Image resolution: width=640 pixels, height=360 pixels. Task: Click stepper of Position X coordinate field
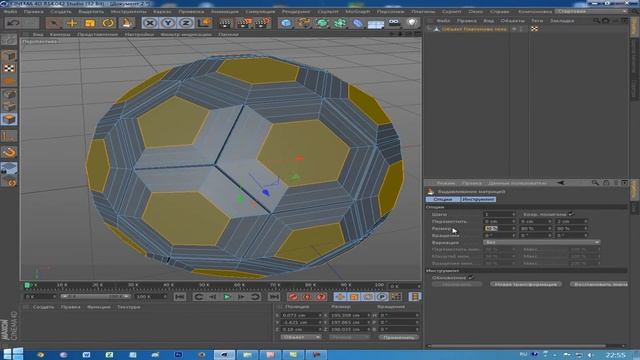[x=320, y=316]
